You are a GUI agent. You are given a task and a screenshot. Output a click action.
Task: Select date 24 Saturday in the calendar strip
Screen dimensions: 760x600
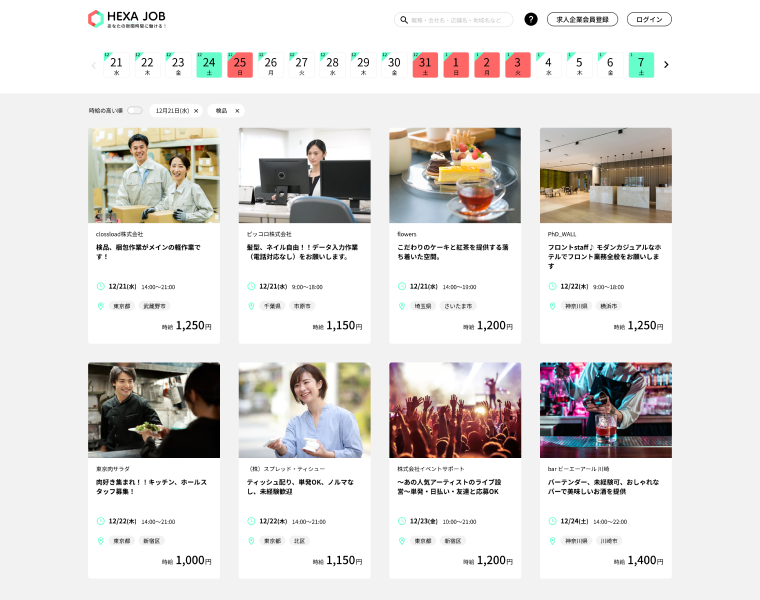[209, 65]
